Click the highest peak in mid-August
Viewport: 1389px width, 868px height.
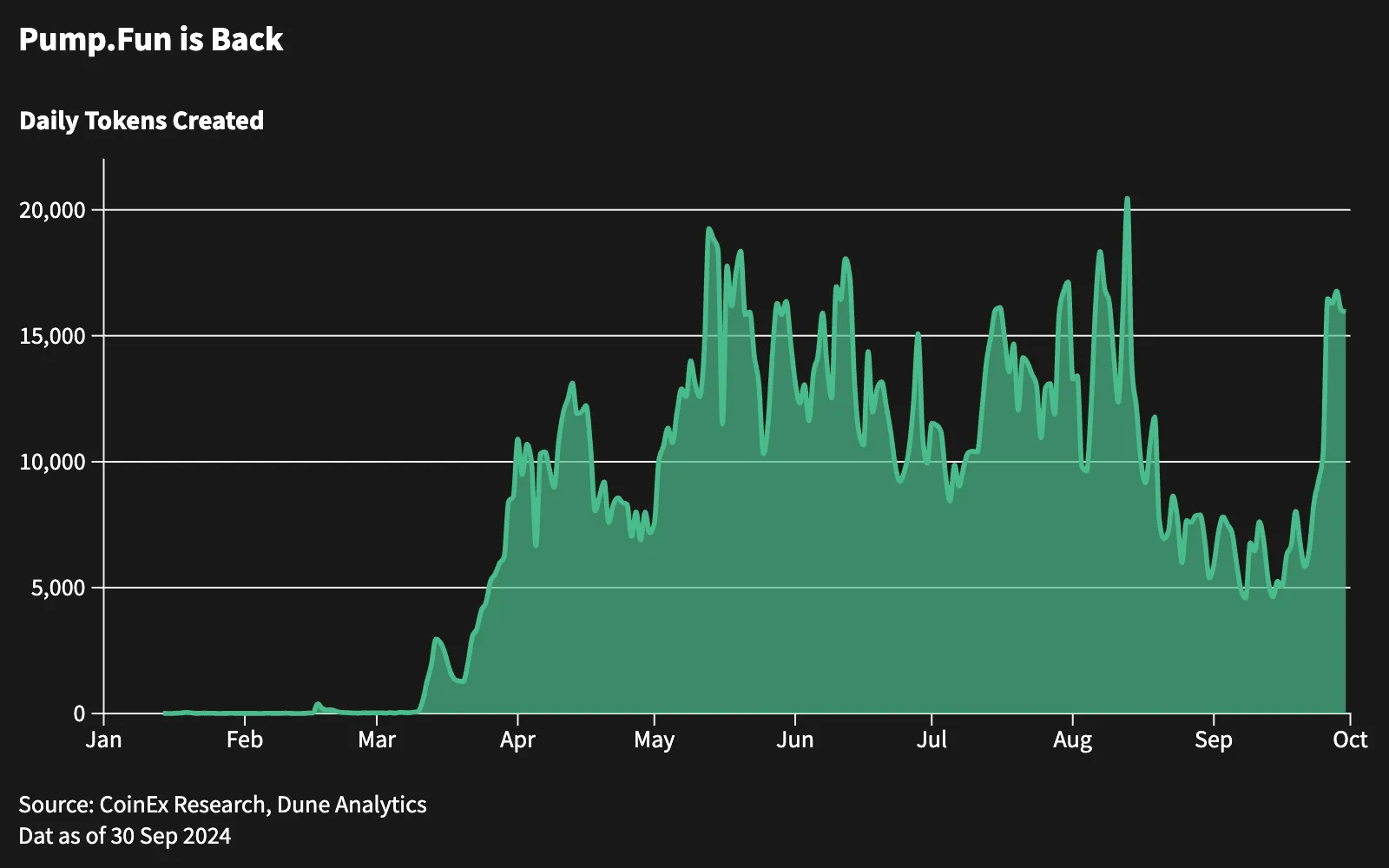pyautogui.click(x=1127, y=200)
